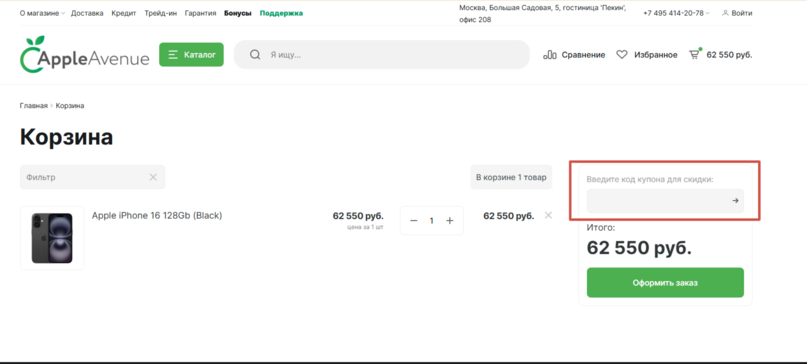Open the shopping cart icon in header

point(695,54)
